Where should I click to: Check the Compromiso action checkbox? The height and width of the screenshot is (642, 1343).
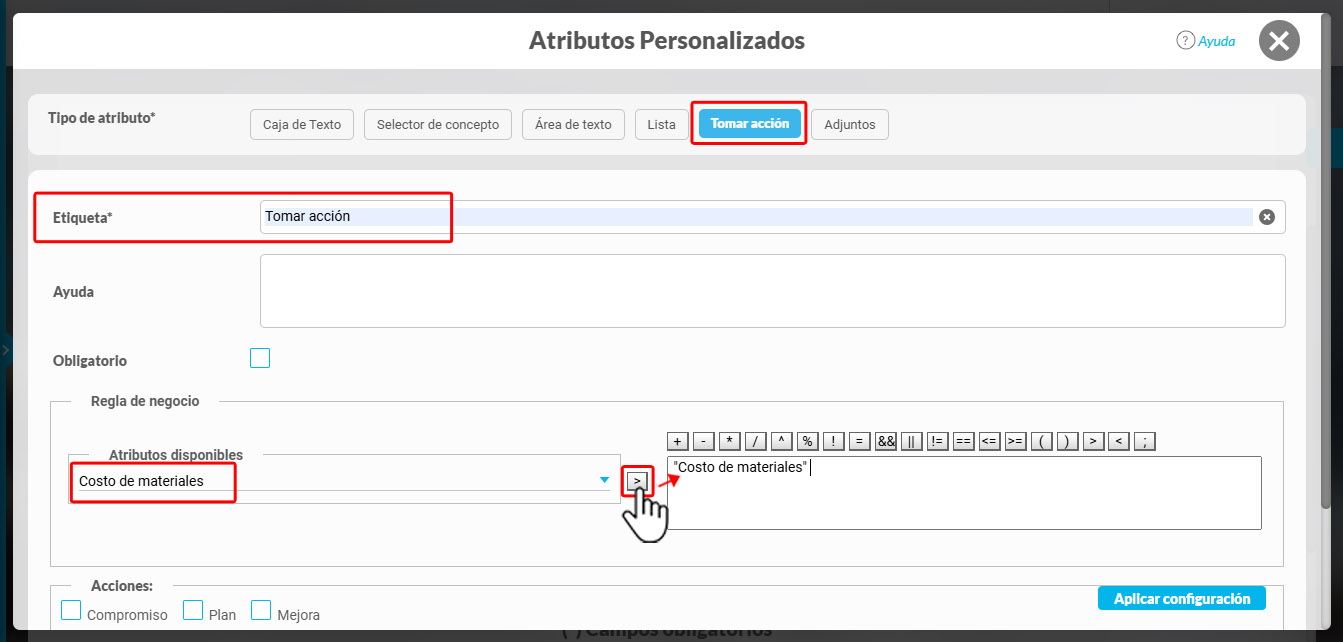pyautogui.click(x=71, y=610)
